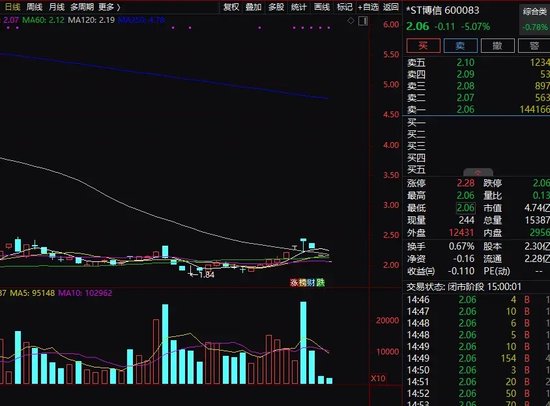Click the blue 卖 sell button
This screenshot has width=550, height=406.
(x=460, y=46)
